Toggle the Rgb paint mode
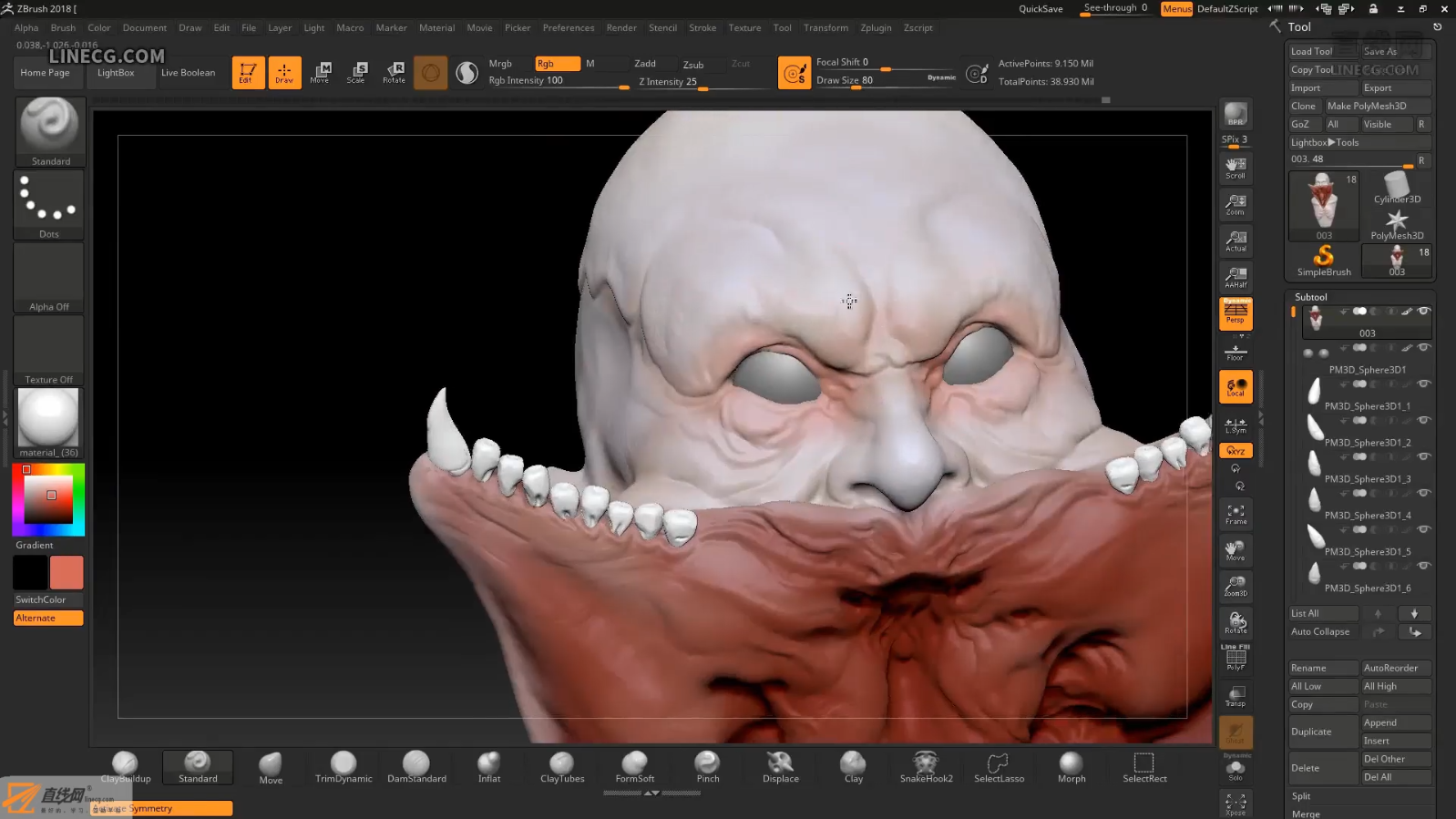This screenshot has height=819, width=1456. click(x=558, y=64)
